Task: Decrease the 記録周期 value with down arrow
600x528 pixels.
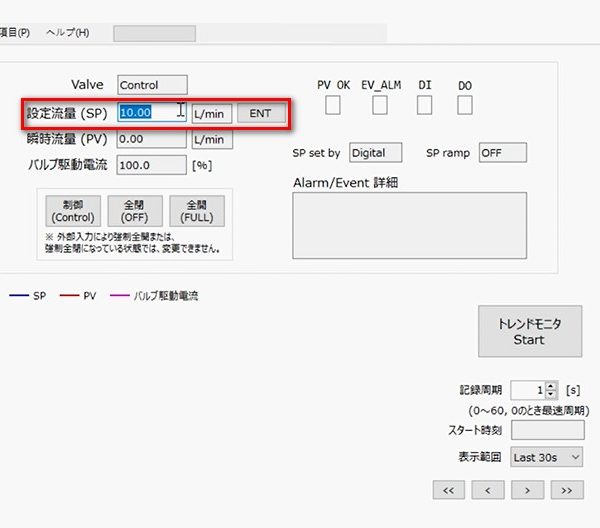Action: (551, 395)
